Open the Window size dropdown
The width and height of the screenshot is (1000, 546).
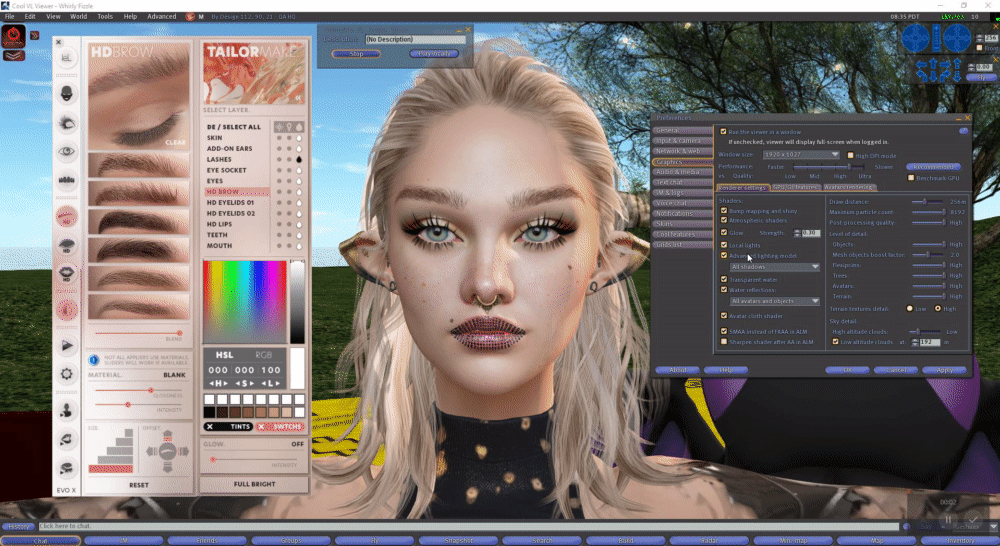coord(801,154)
